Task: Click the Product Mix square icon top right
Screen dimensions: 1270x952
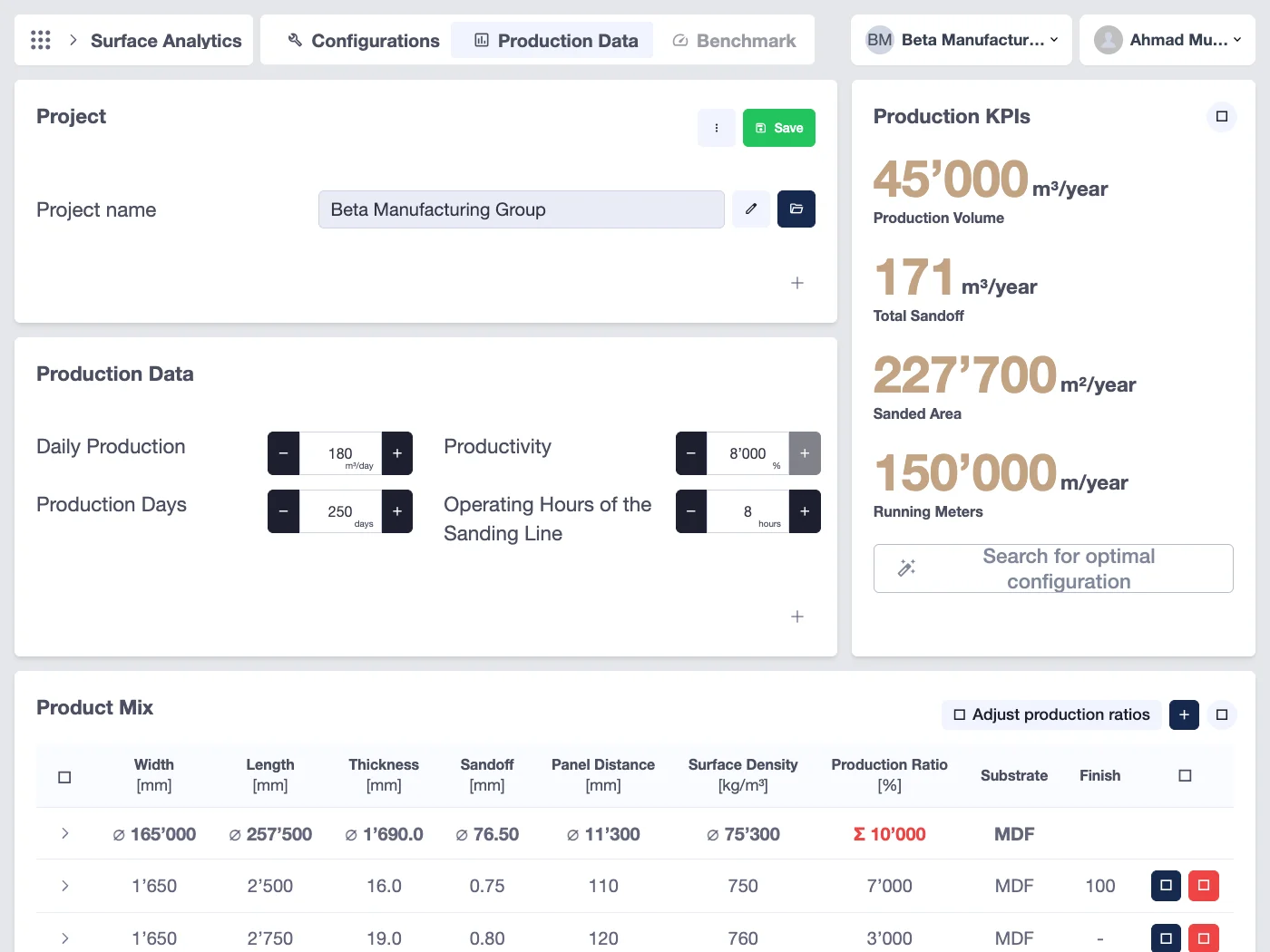Action: pyautogui.click(x=1222, y=714)
